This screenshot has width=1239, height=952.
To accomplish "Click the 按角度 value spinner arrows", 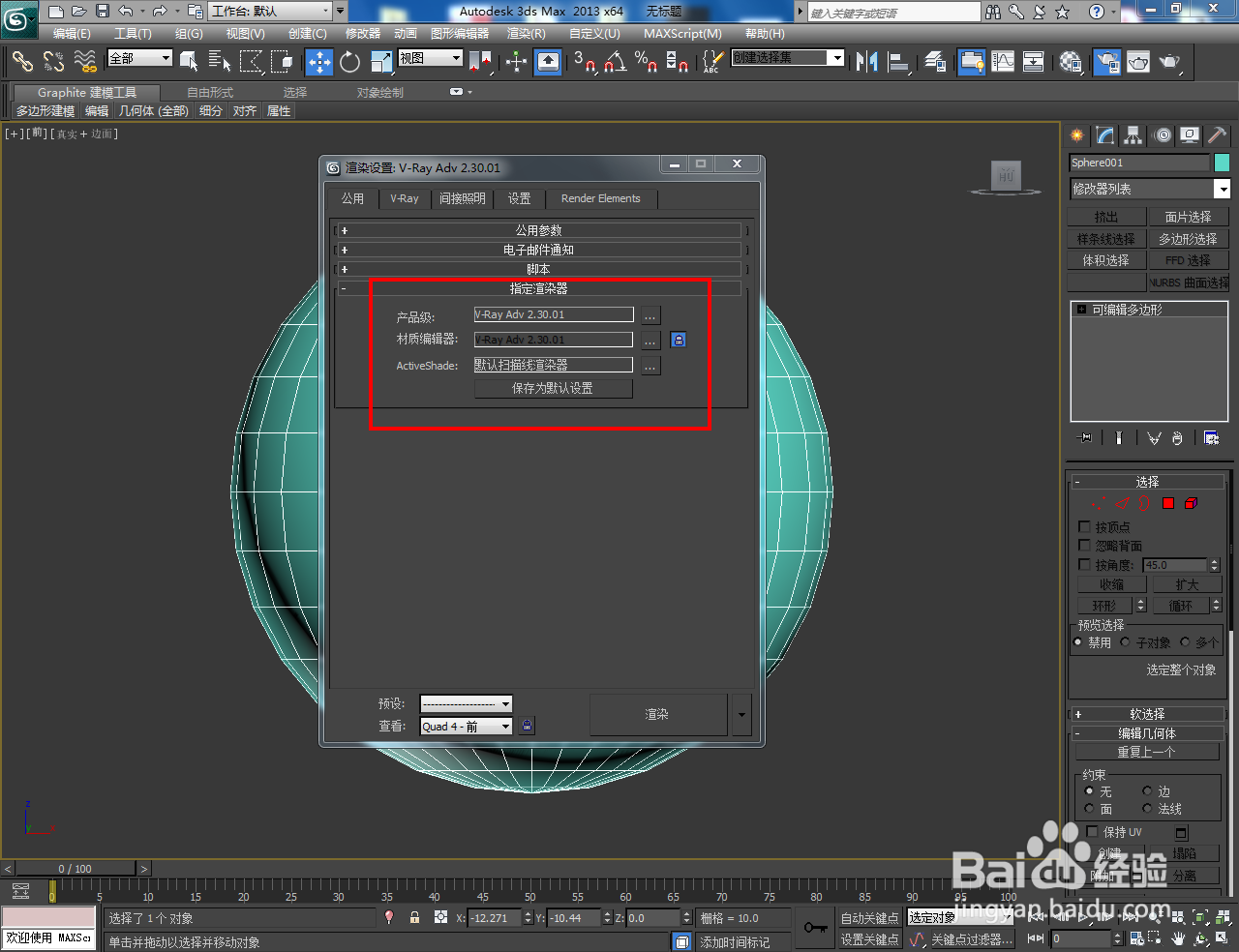I will click(x=1215, y=565).
